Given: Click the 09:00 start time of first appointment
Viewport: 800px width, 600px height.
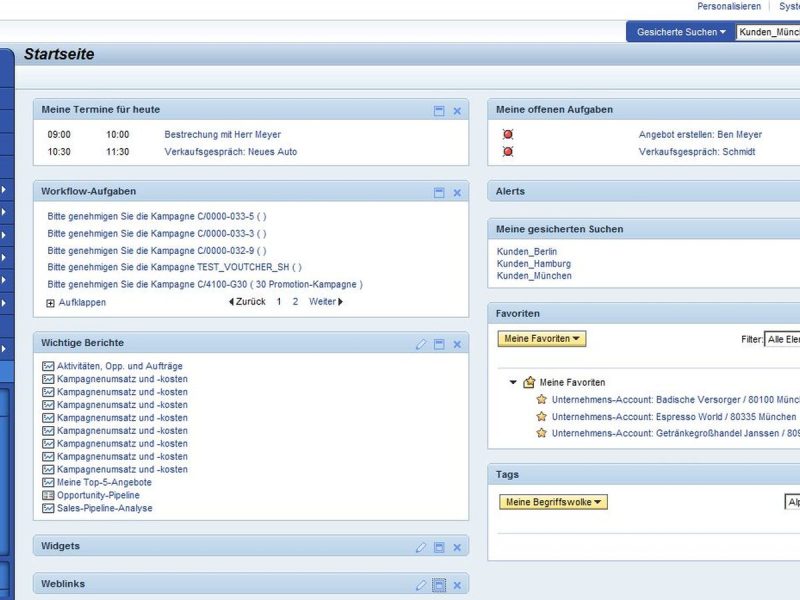Looking at the screenshot, I should [59, 135].
